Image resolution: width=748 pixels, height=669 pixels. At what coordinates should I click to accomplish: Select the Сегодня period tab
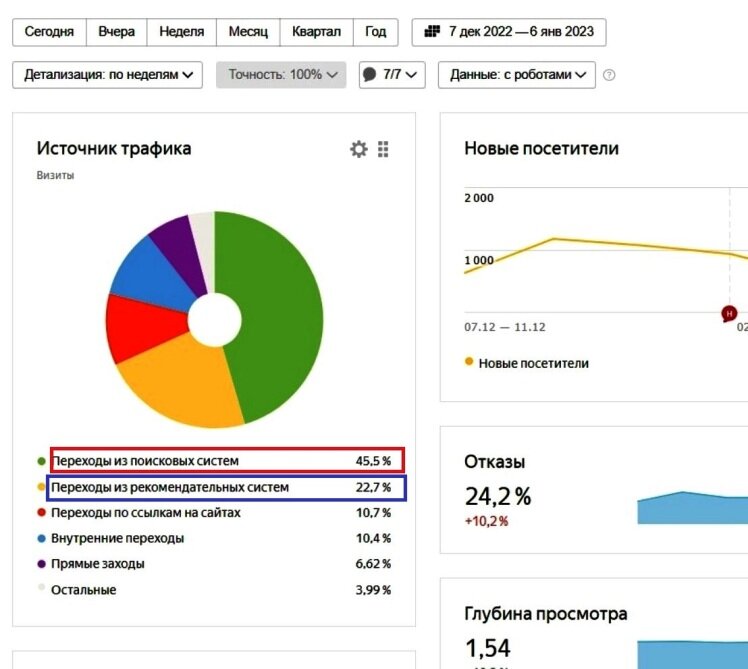(x=49, y=32)
